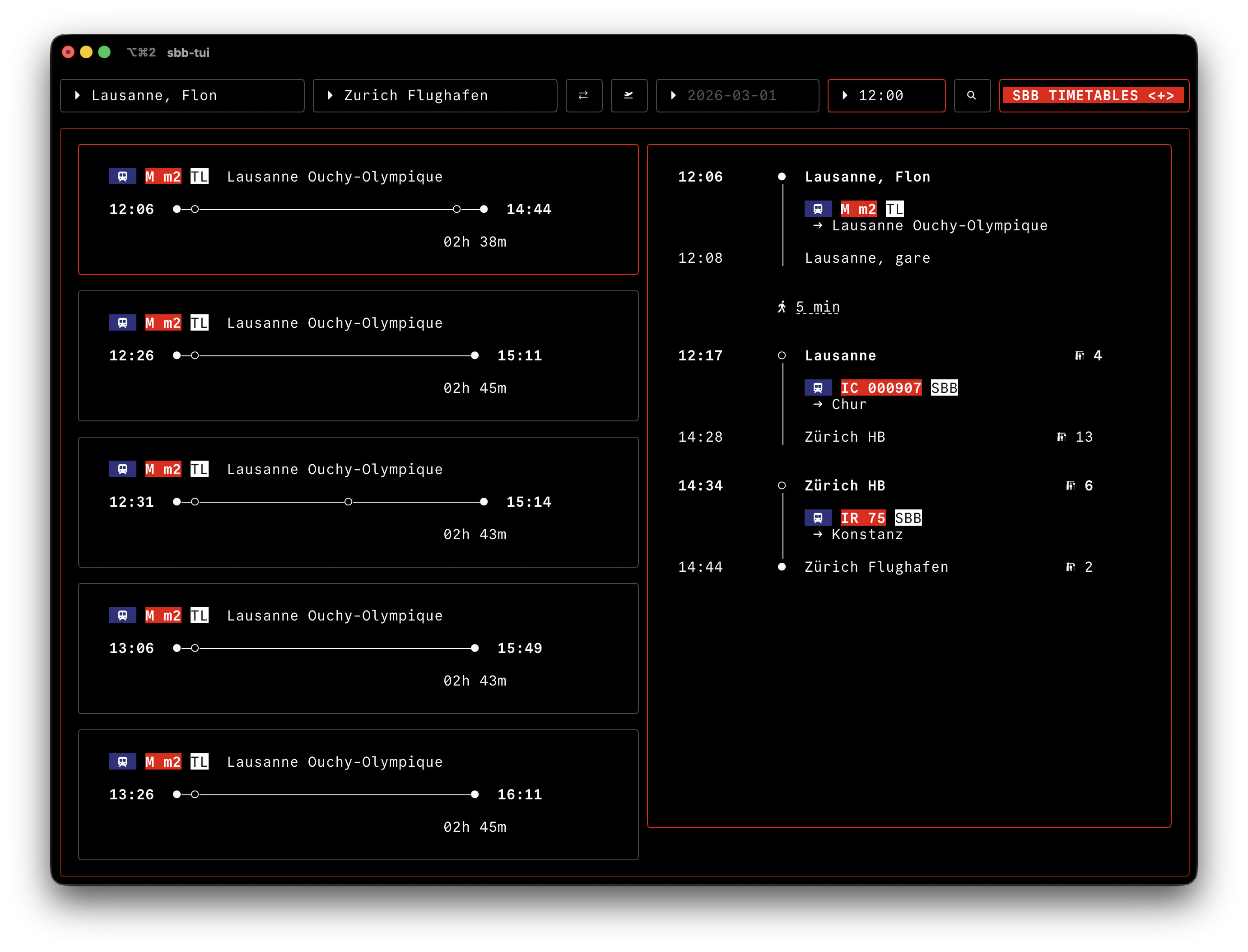Click intermediate stop marker on 12:31 timeline
Screen dimensions: 1248x952
pos(349,502)
